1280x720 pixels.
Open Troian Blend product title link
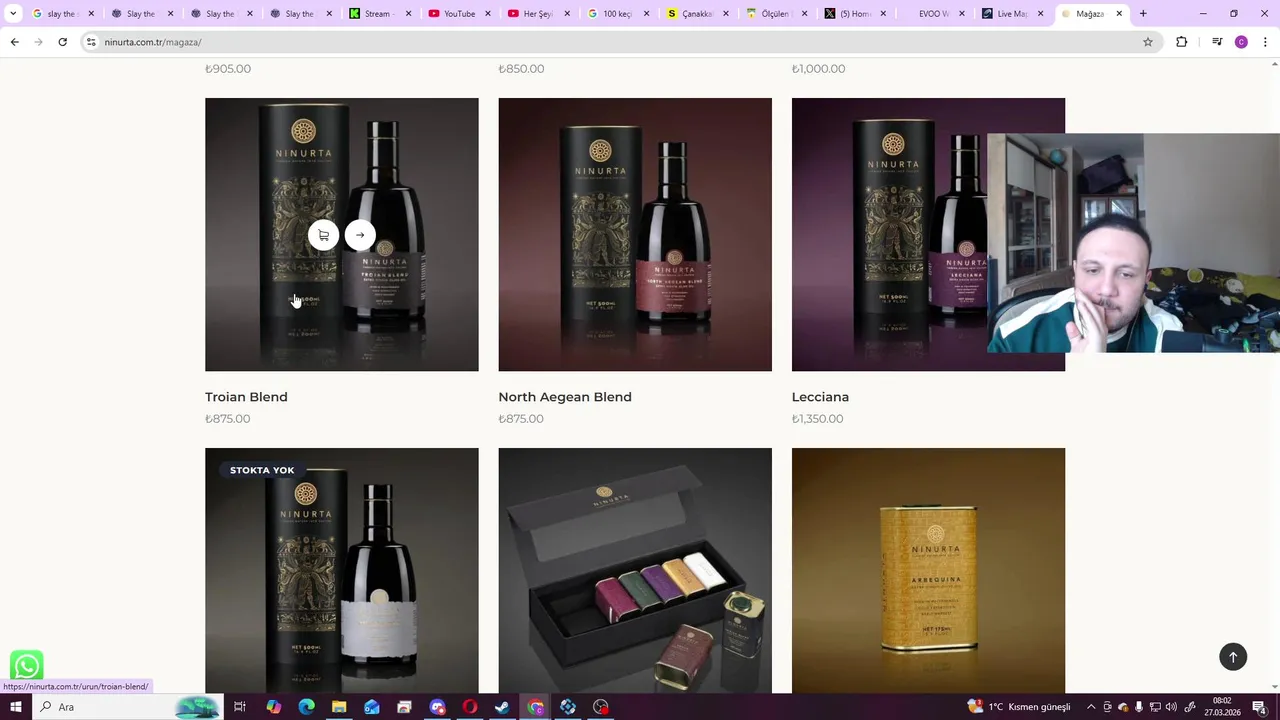[x=246, y=397]
